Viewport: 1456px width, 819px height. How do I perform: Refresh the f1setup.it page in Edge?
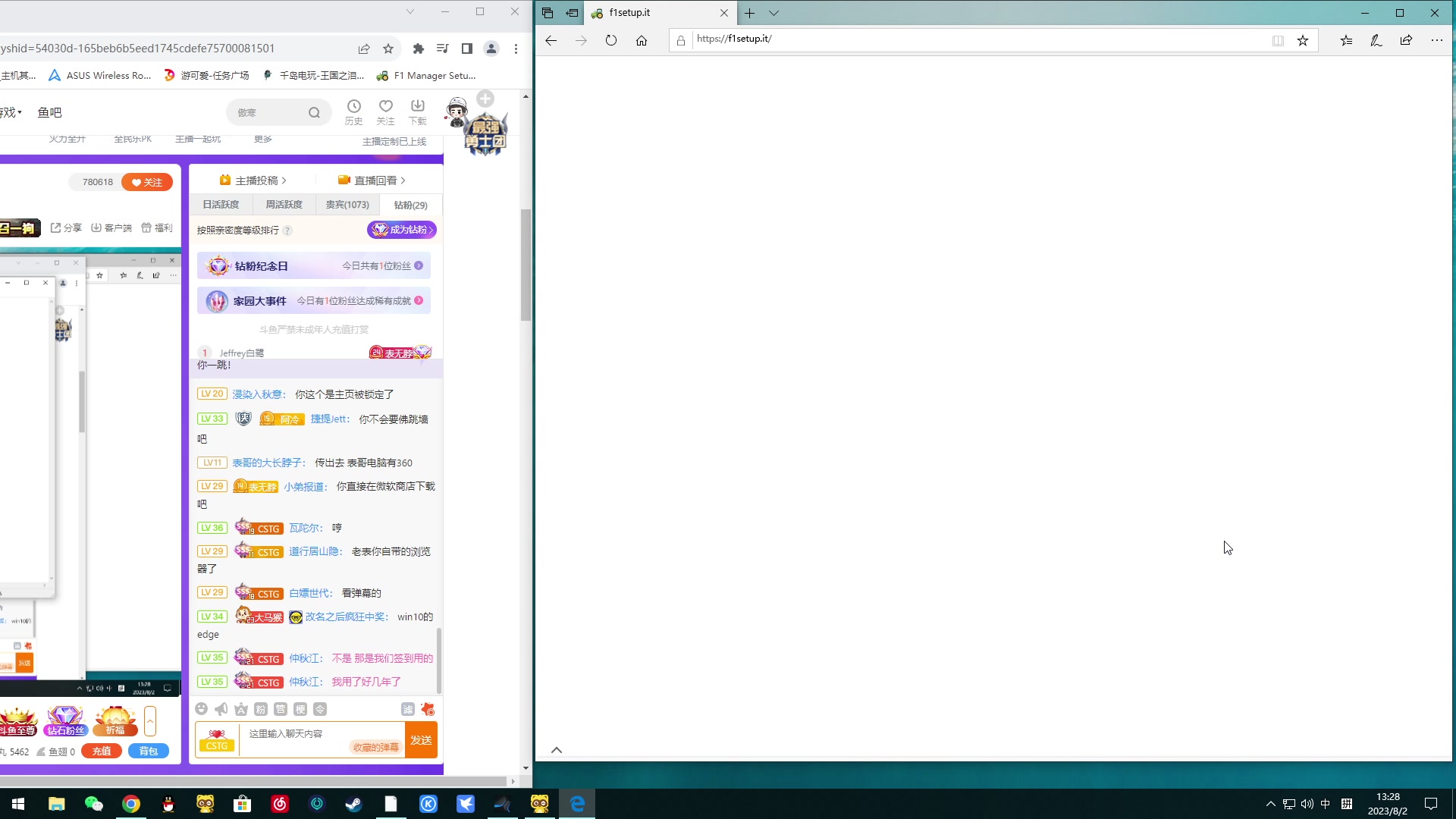point(611,41)
